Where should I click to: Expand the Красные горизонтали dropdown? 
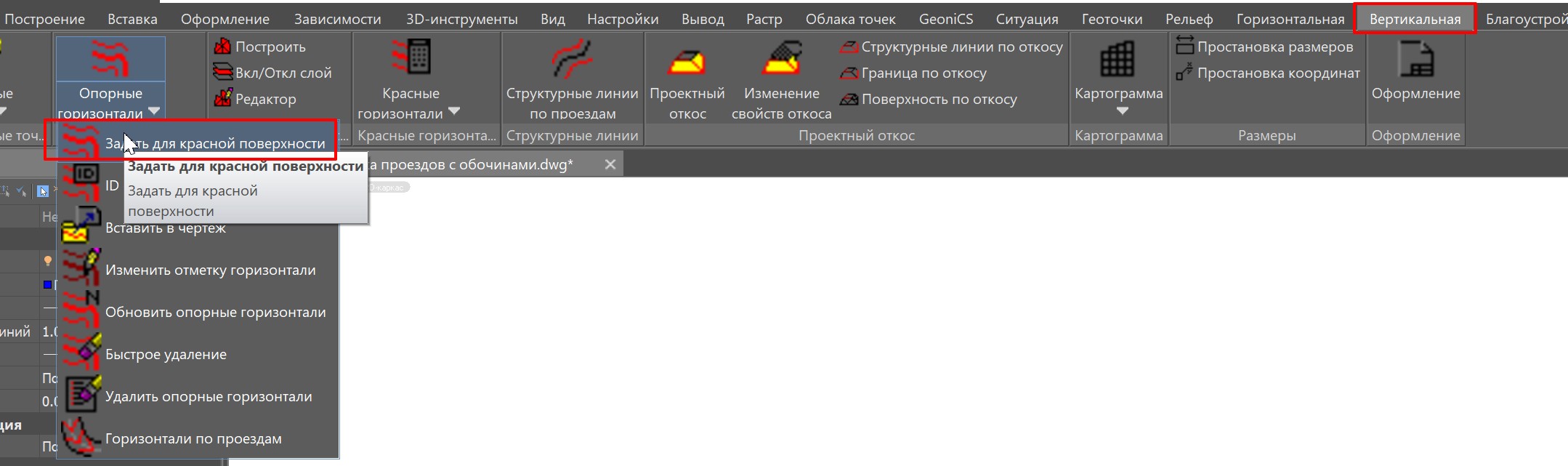(x=454, y=112)
